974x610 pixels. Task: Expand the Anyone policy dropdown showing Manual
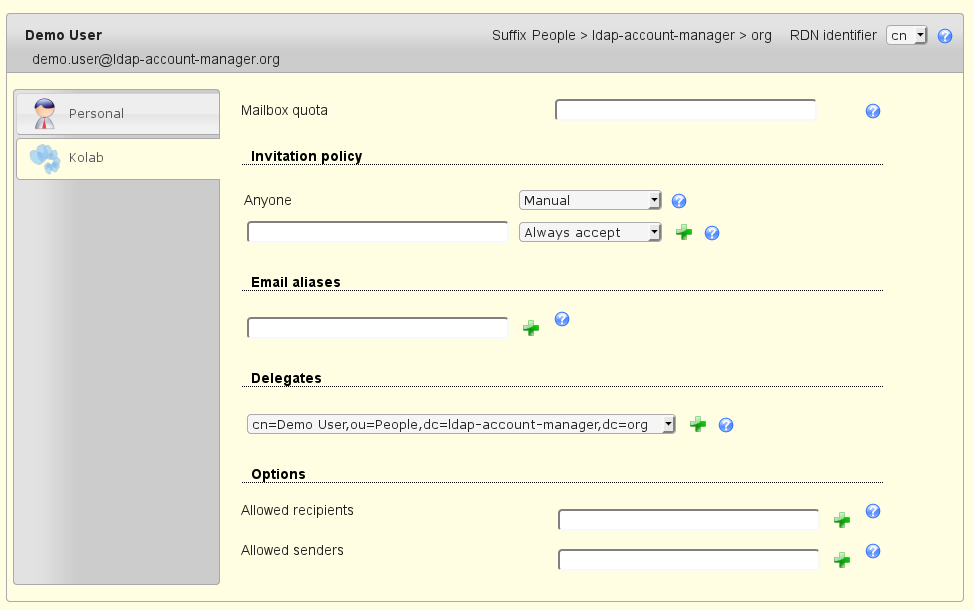click(590, 200)
